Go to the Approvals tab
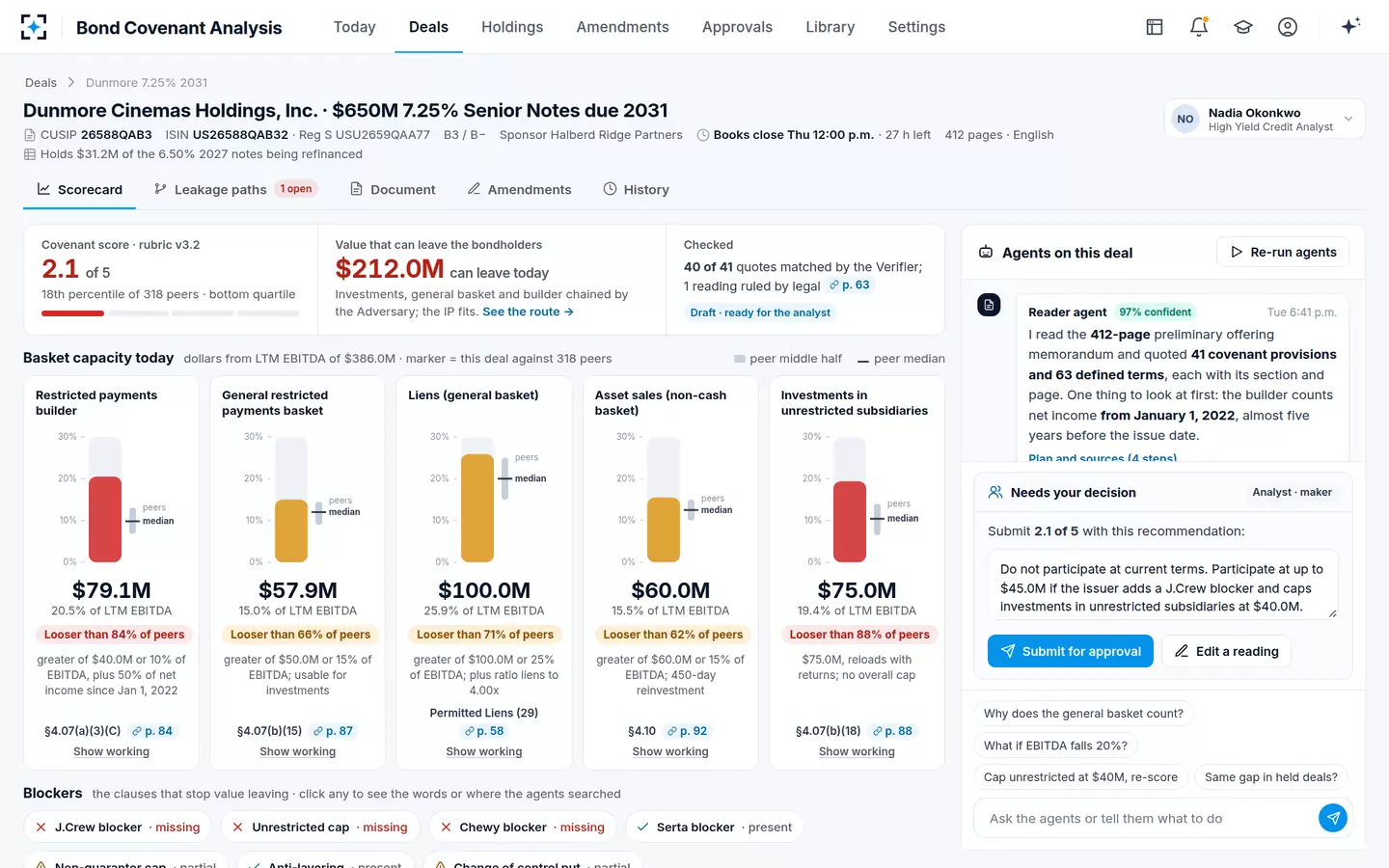 click(737, 27)
